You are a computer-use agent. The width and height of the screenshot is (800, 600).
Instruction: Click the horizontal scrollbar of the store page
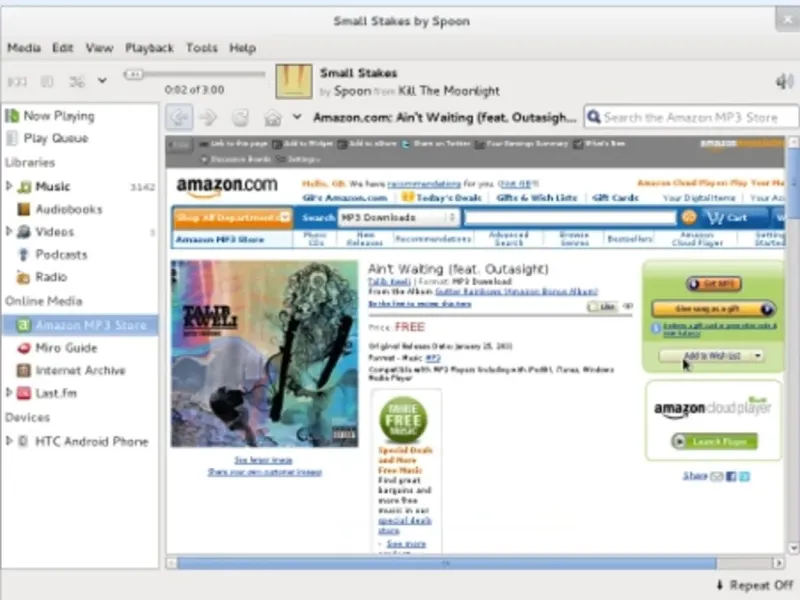[446, 563]
